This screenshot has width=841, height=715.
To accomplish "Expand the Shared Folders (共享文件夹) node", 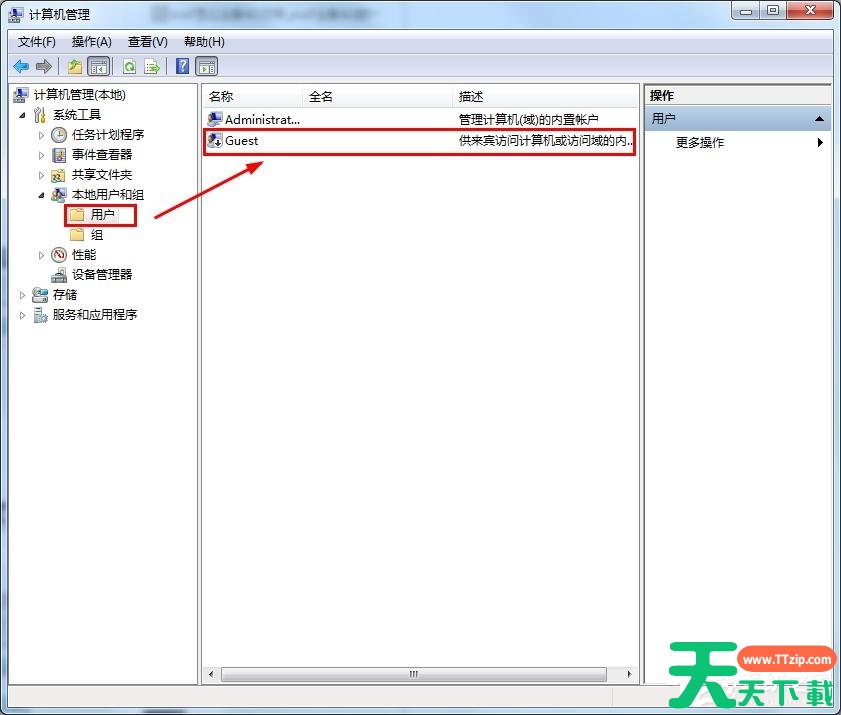I will tap(41, 175).
